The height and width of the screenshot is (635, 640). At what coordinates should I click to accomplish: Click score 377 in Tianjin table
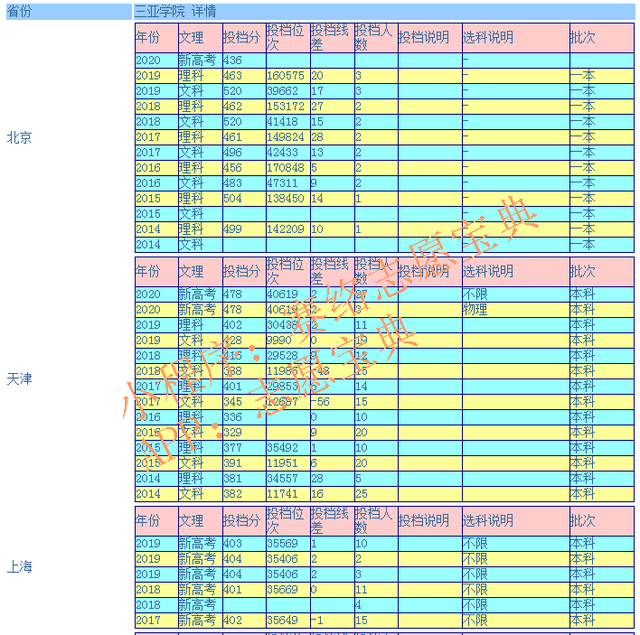244,448
